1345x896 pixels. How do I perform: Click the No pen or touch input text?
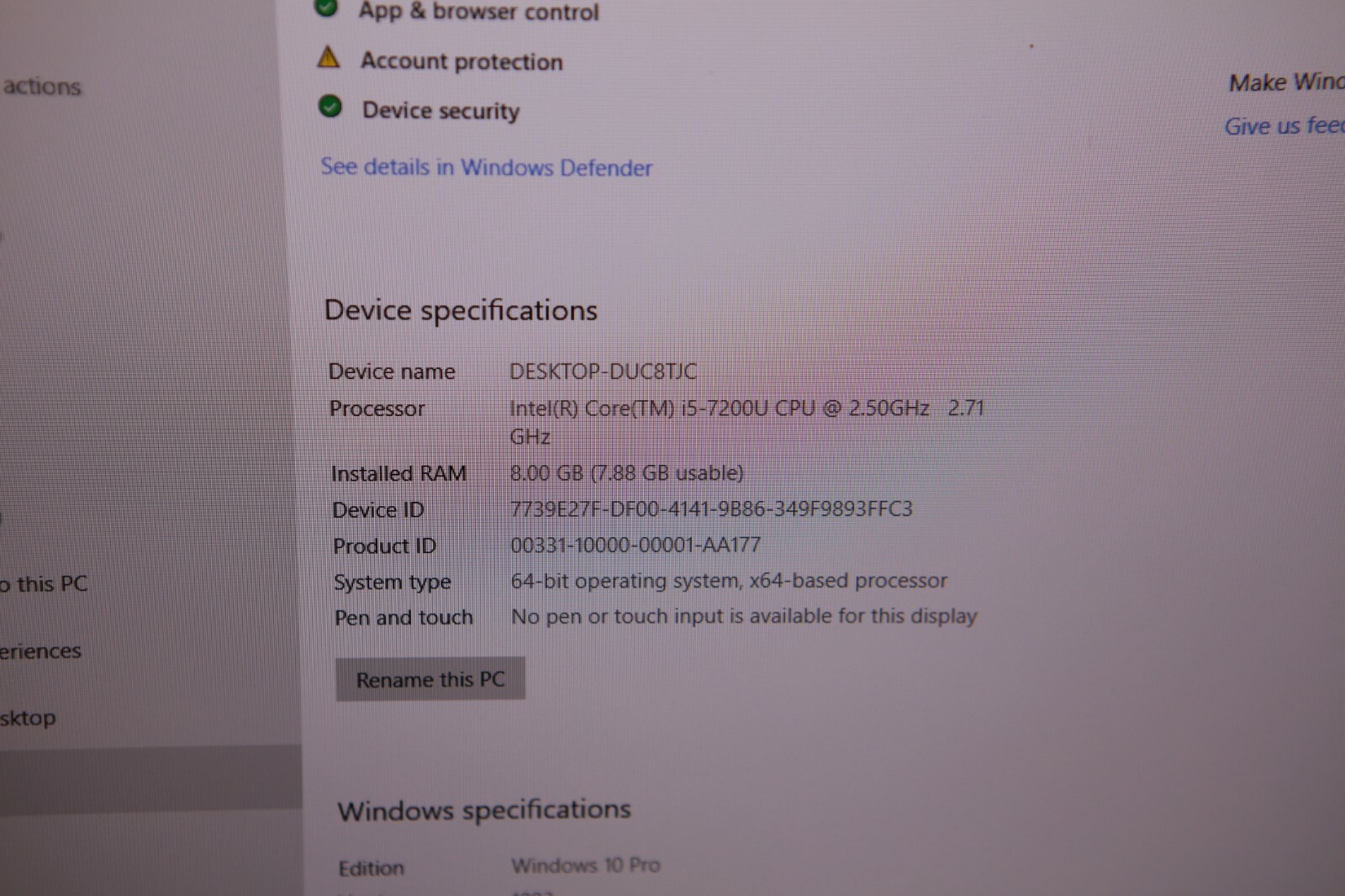coord(744,616)
